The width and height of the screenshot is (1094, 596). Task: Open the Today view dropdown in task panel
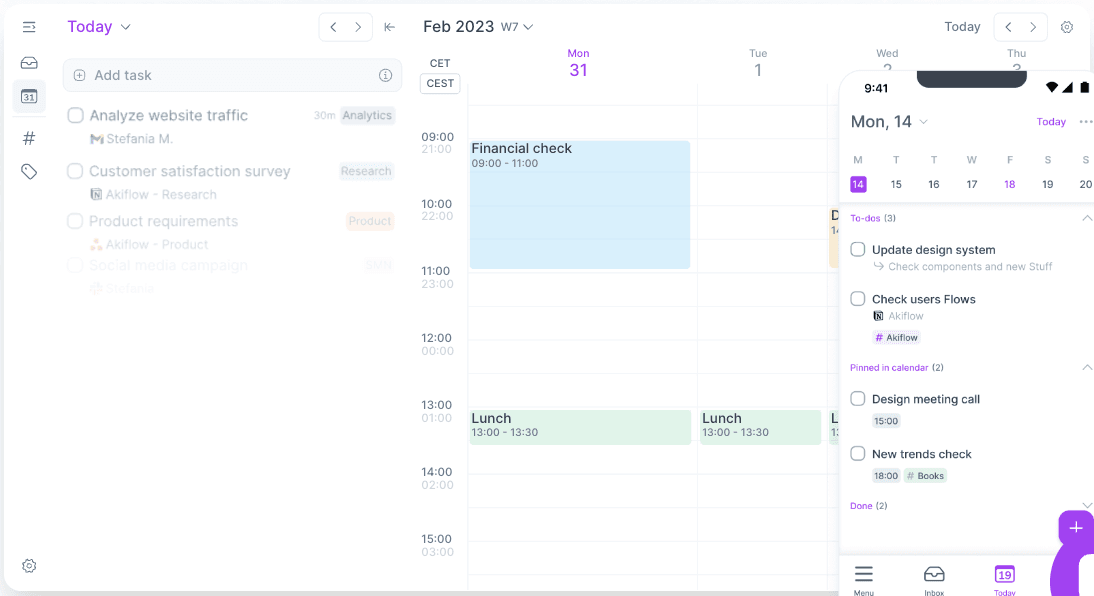pyautogui.click(x=99, y=27)
